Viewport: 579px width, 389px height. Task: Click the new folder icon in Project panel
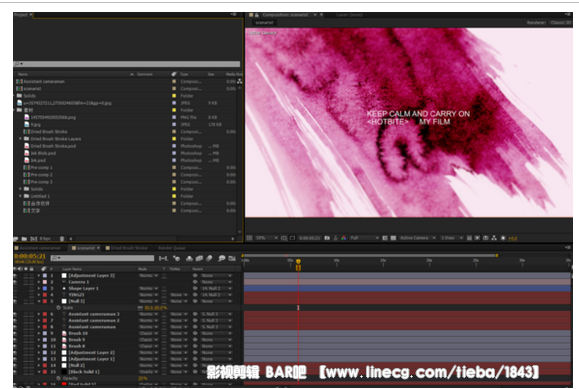(24, 239)
